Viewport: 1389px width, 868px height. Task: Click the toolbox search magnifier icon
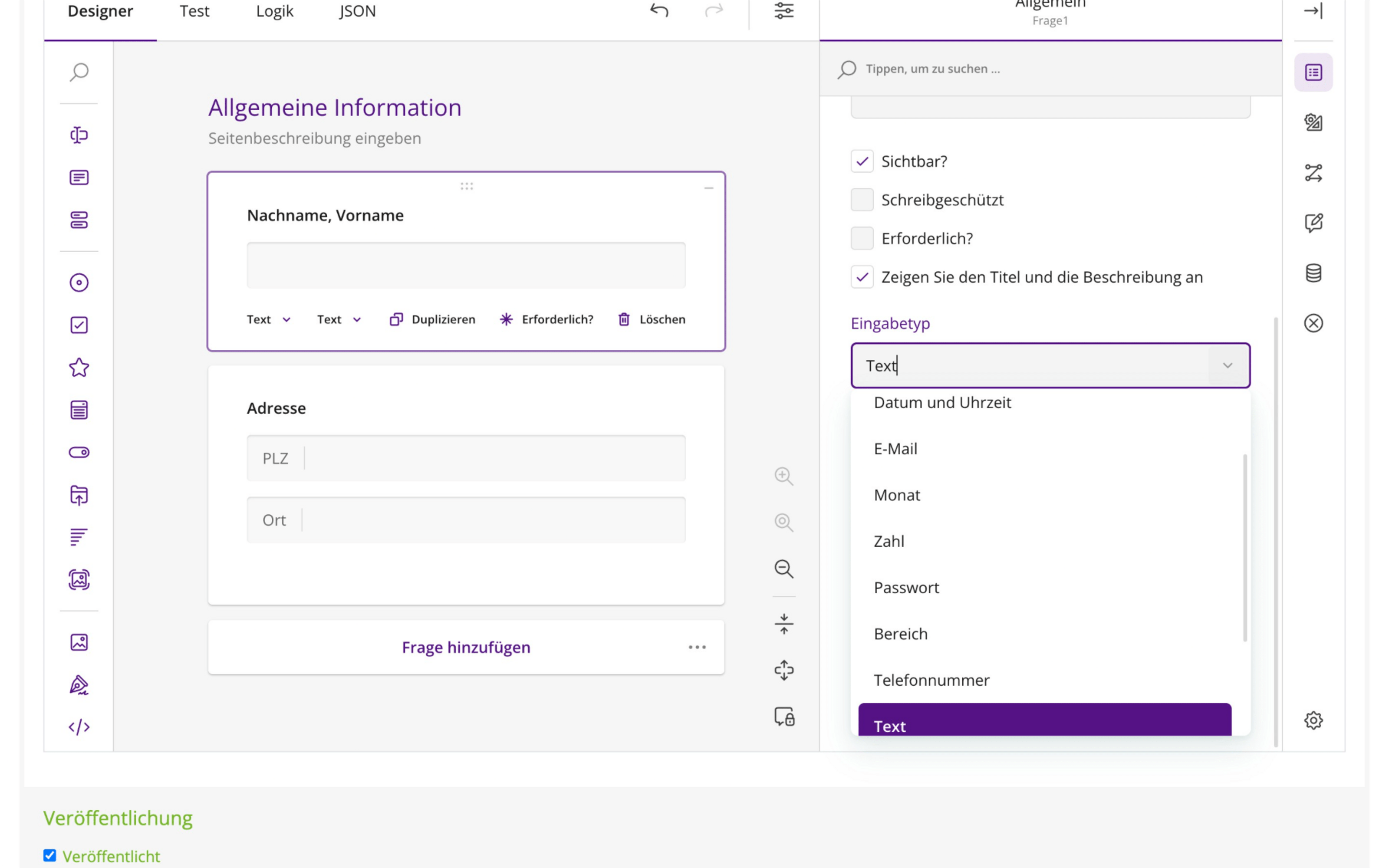coord(79,72)
